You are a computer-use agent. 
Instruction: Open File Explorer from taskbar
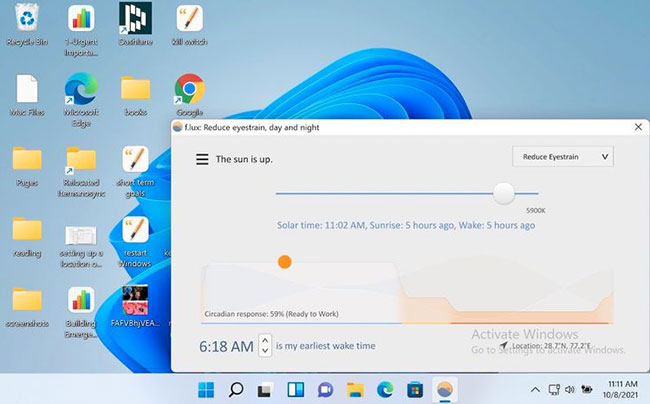(x=355, y=389)
